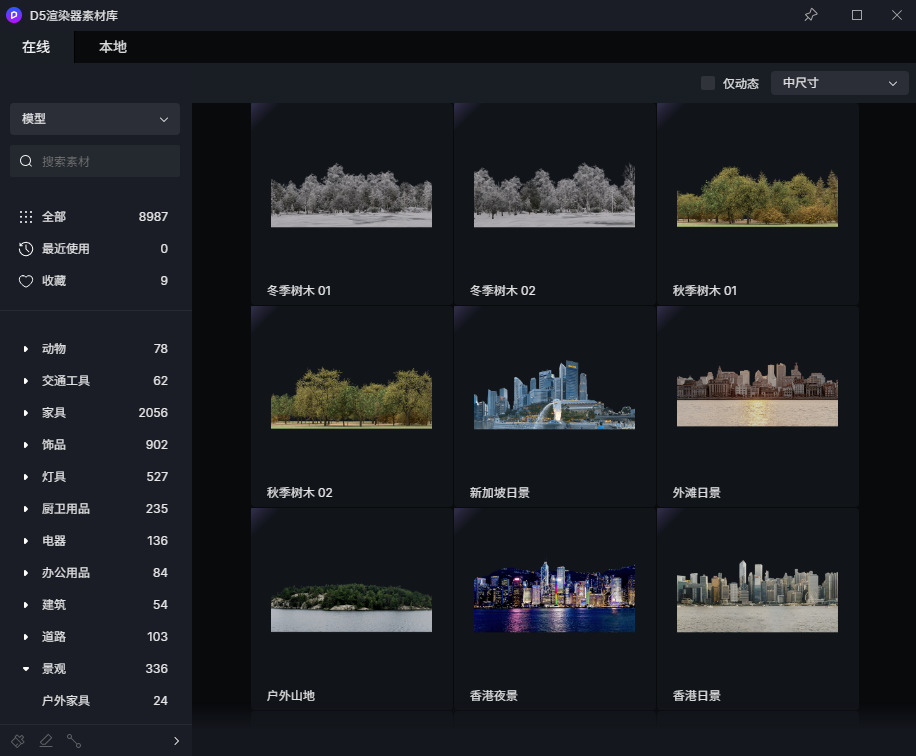This screenshot has width=916, height=756.
Task: Open the 模型 category dropdown
Action: (95, 119)
